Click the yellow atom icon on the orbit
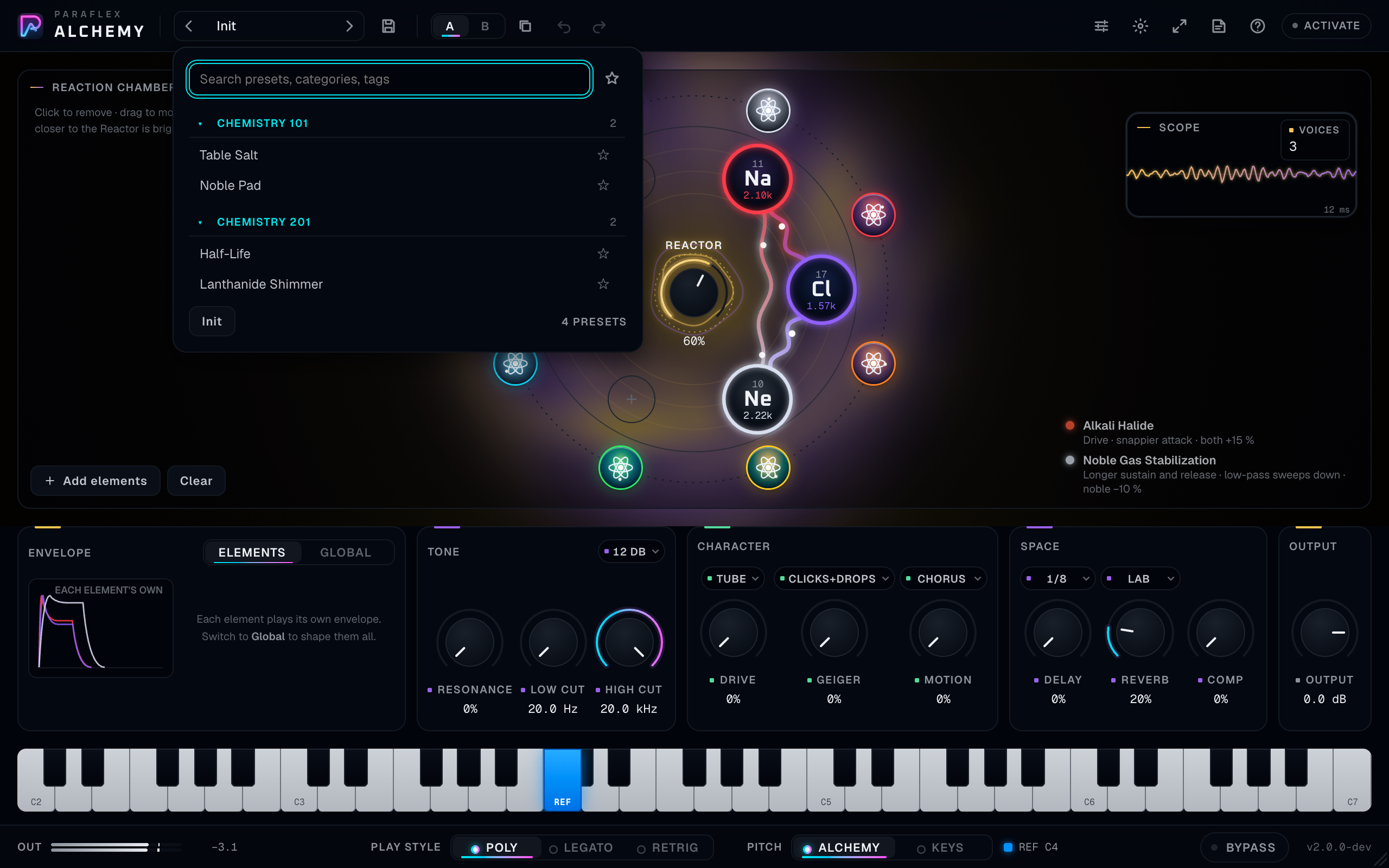 pos(768,468)
